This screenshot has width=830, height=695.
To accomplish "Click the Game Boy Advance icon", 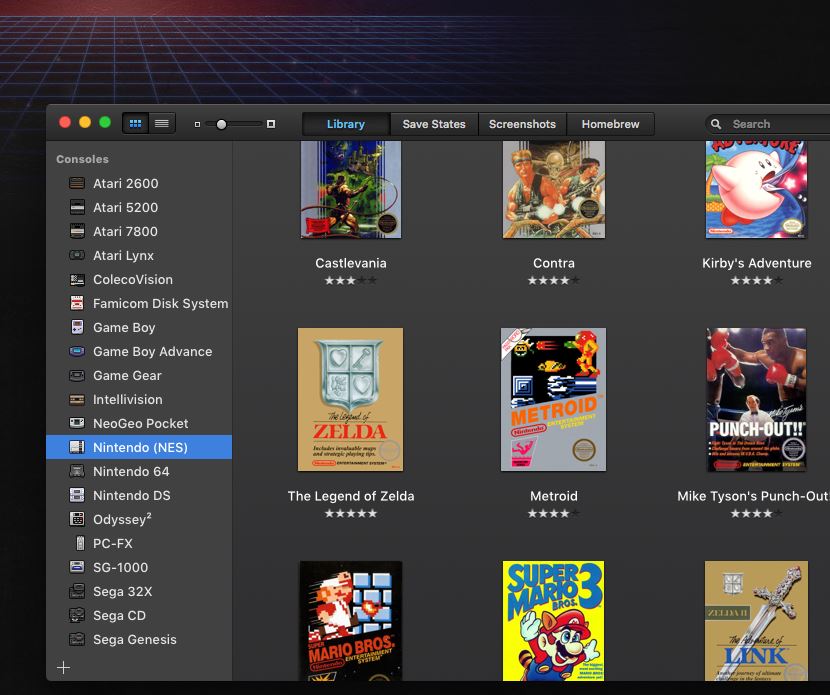I will [x=77, y=351].
